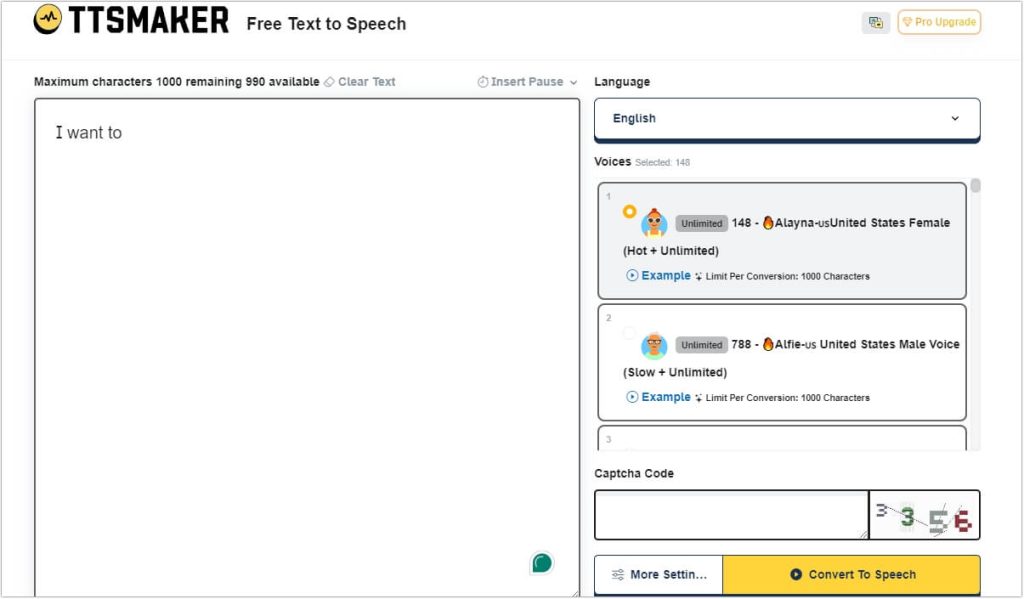Click the Pro Upgrade button

[938, 22]
